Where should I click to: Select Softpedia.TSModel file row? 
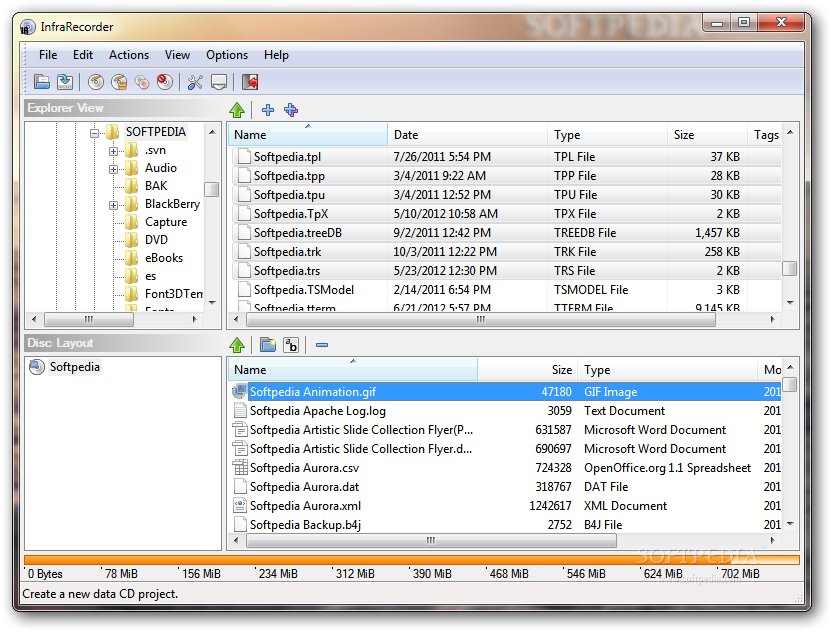(x=506, y=290)
